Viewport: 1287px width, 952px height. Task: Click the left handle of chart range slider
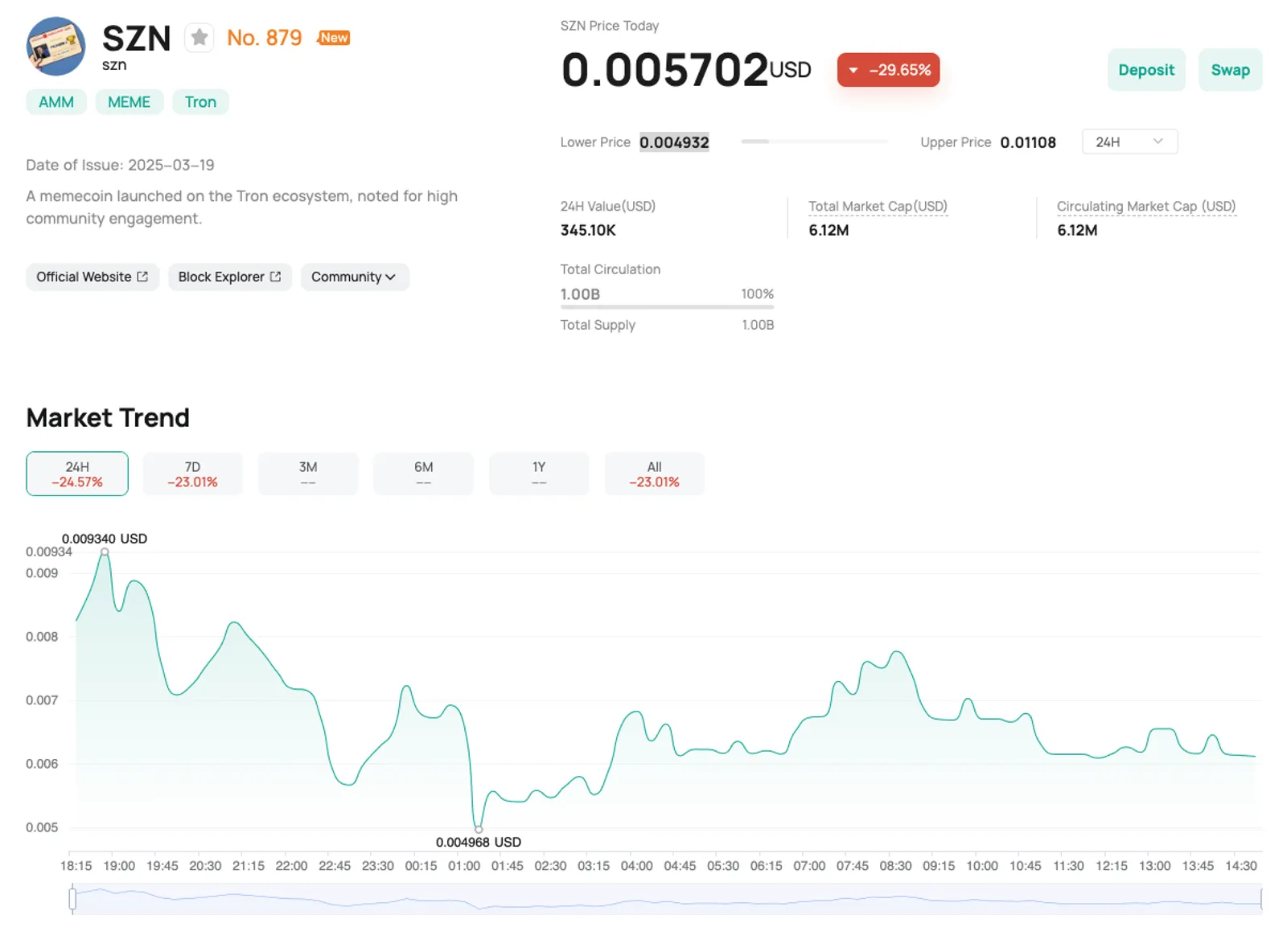[72, 899]
